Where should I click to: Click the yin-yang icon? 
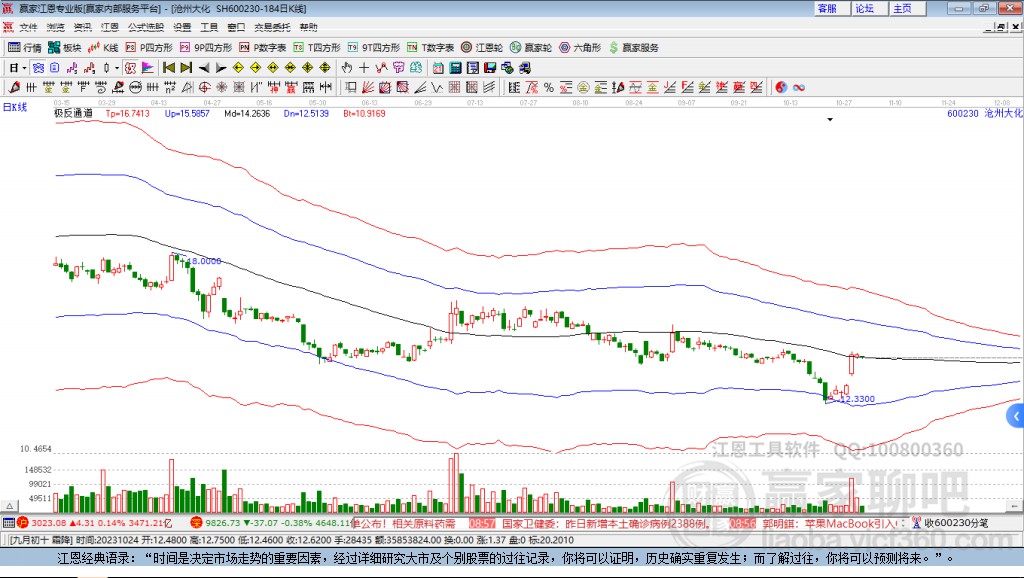point(781,87)
